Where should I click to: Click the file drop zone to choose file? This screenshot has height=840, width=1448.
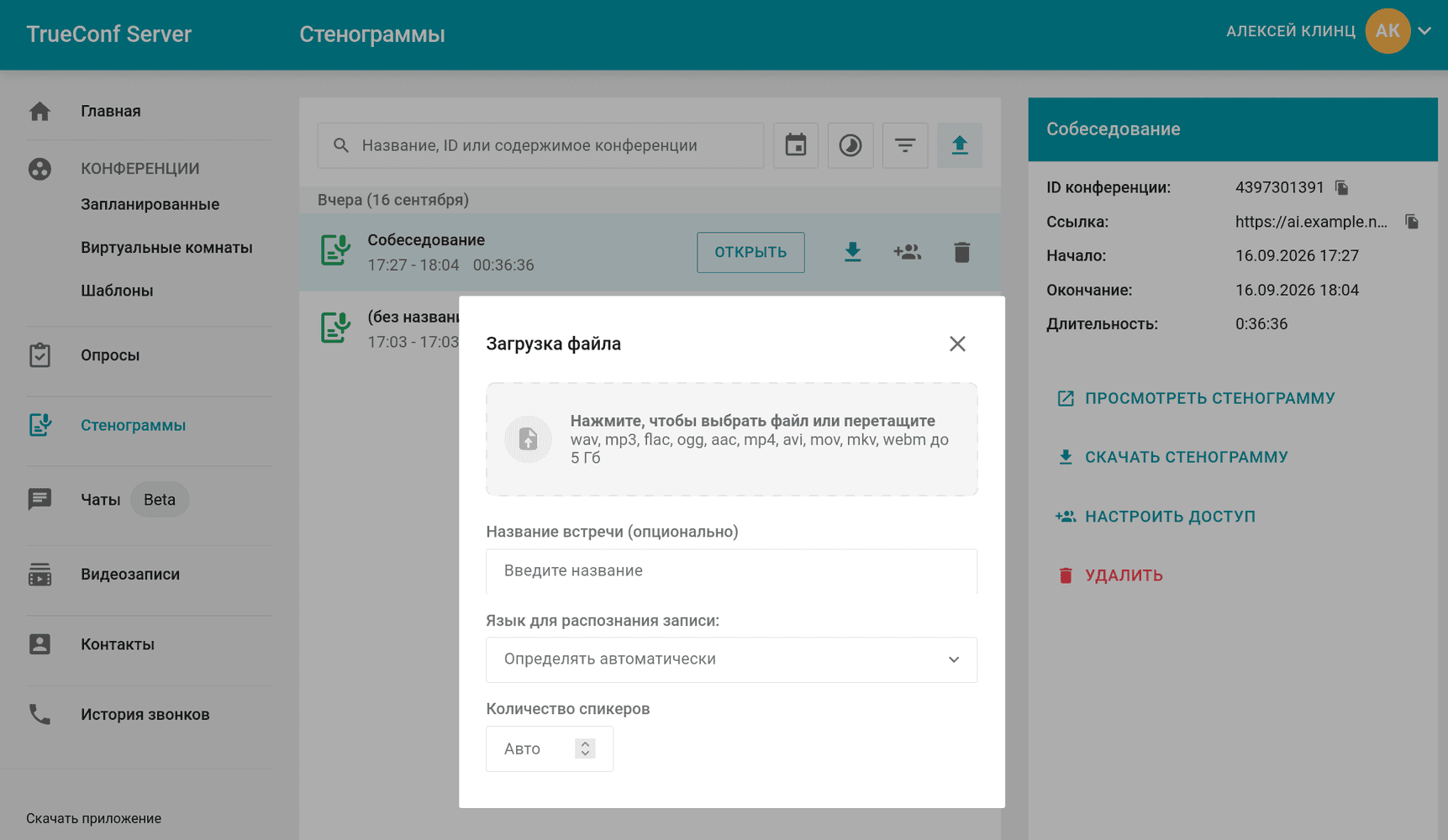pos(731,439)
